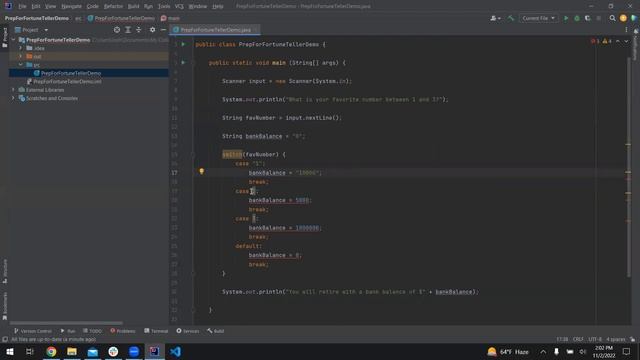
Task: Click Project panel horizontal scrollbar
Action: (66, 323)
